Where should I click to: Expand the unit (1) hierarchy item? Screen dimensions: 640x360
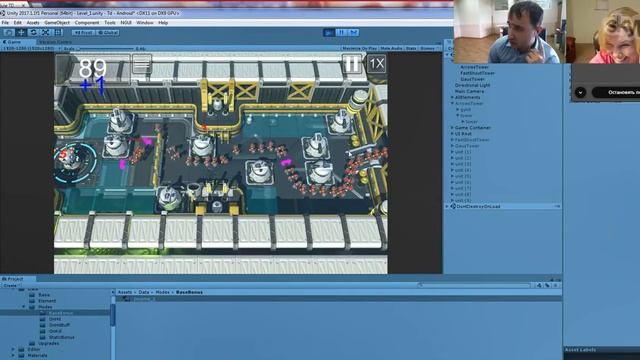(452, 152)
